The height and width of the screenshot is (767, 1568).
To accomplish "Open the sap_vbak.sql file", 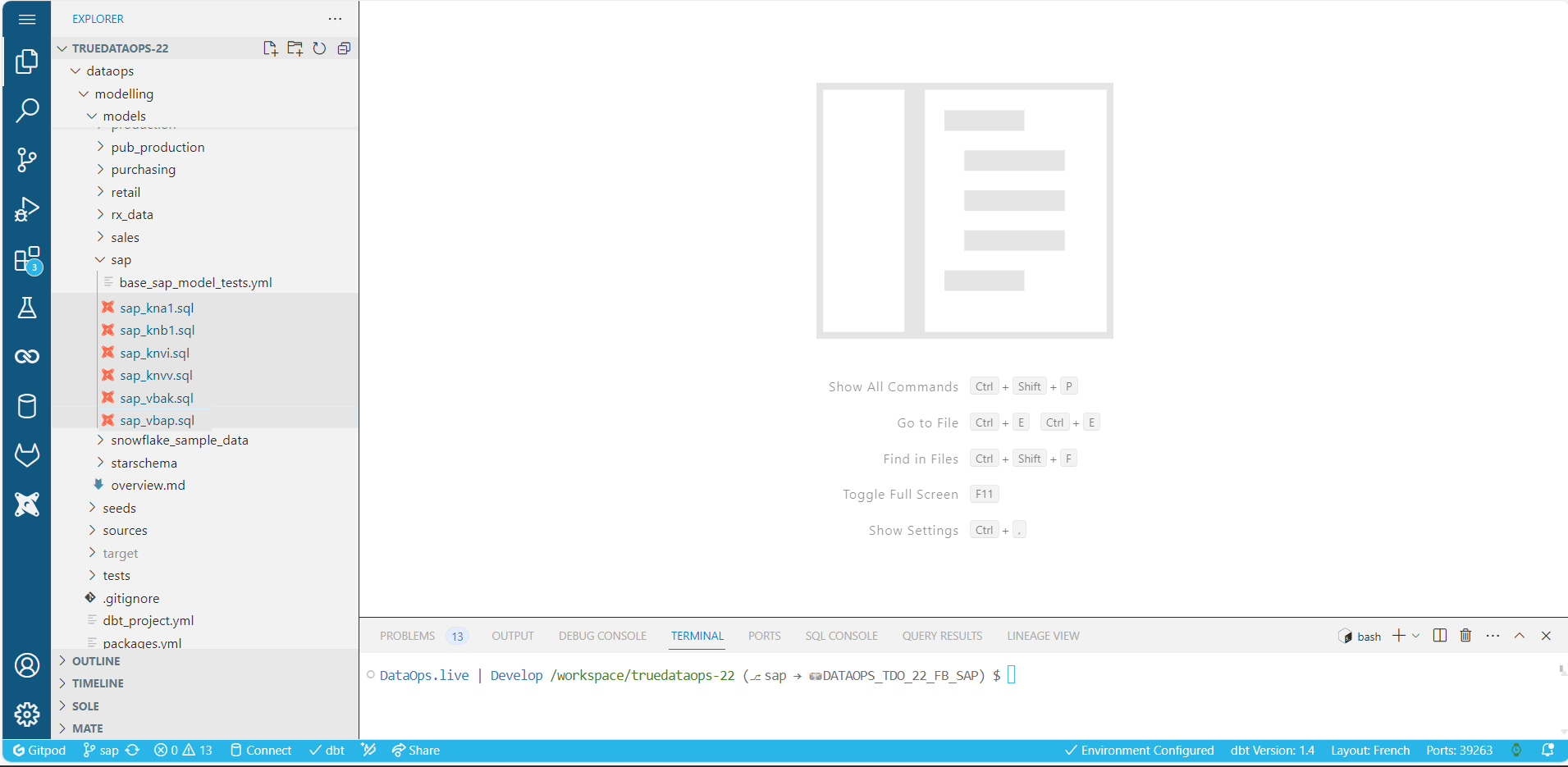I will click(x=157, y=398).
